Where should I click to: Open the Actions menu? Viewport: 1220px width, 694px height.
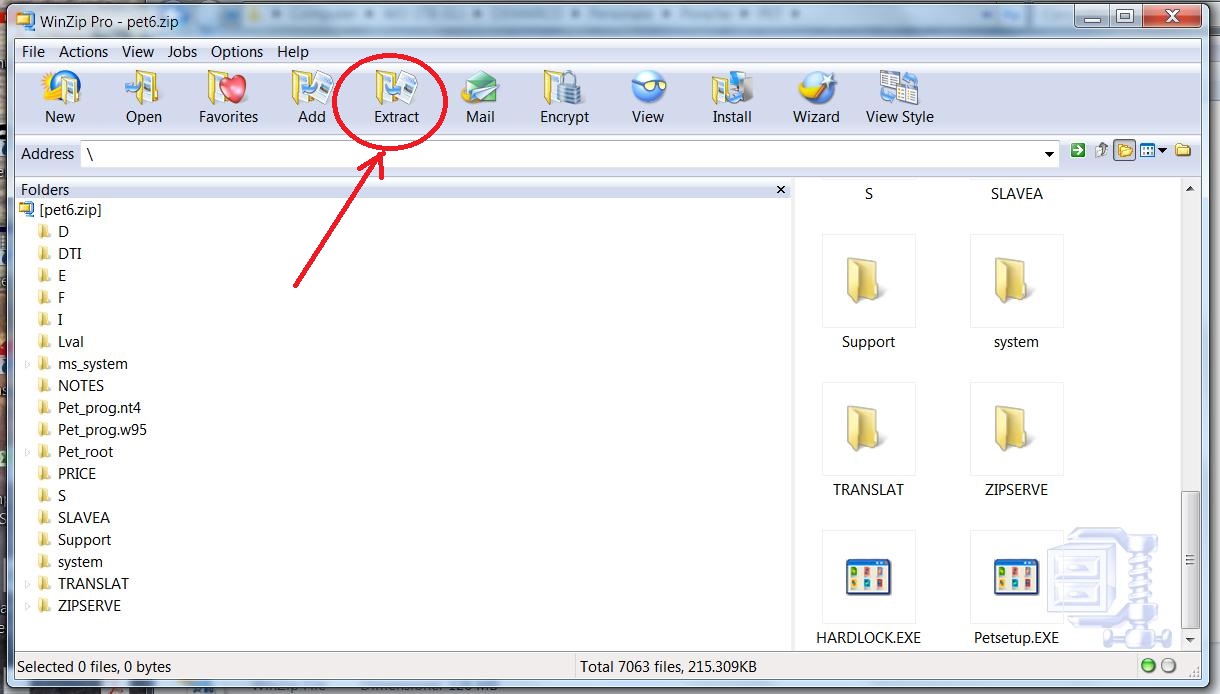click(x=83, y=52)
